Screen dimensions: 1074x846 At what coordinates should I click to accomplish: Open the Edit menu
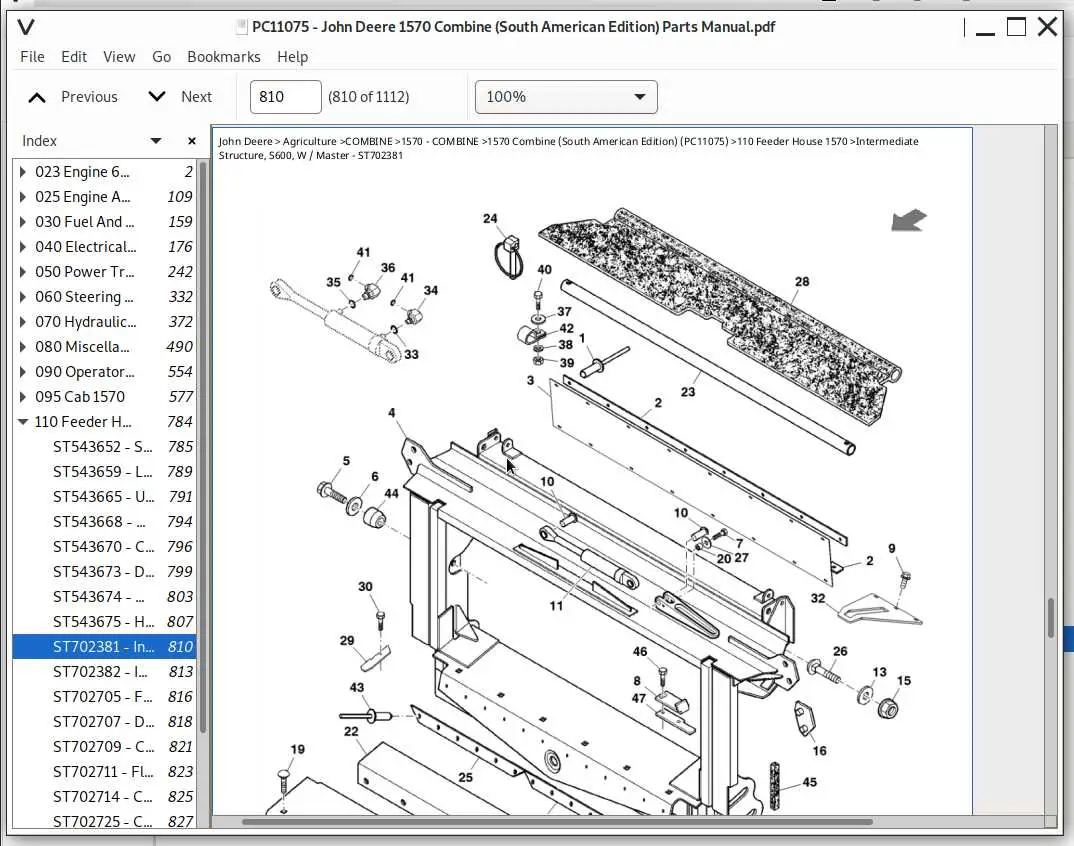point(74,57)
